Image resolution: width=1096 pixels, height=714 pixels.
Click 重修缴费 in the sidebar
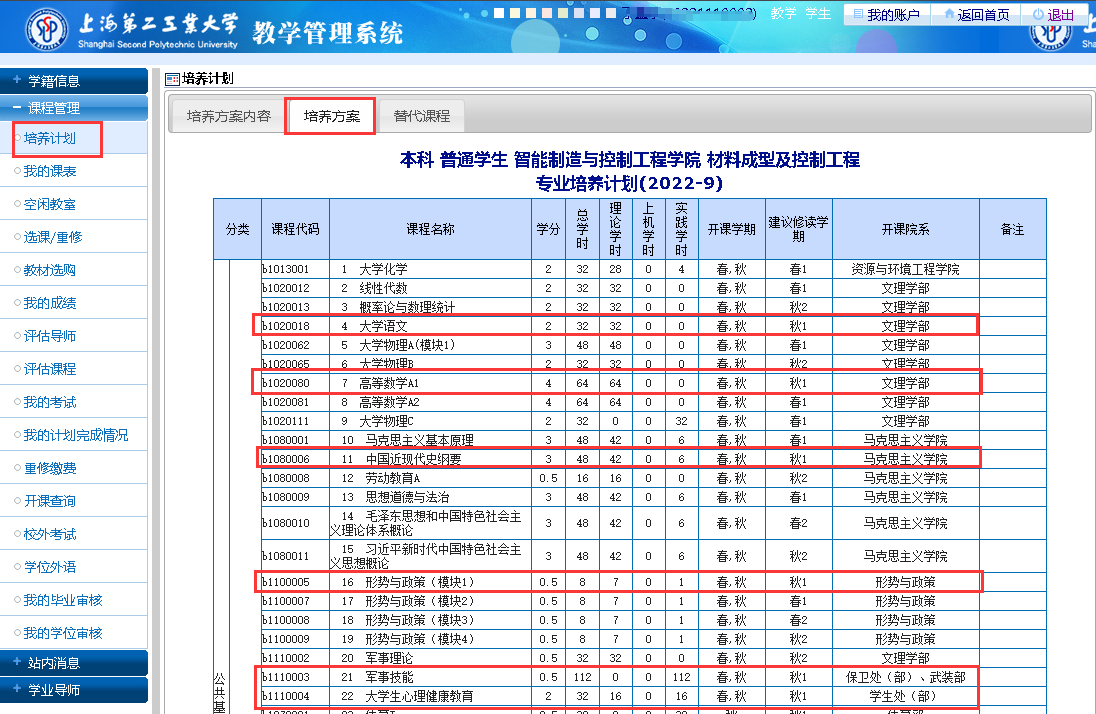pyautogui.click(x=50, y=468)
